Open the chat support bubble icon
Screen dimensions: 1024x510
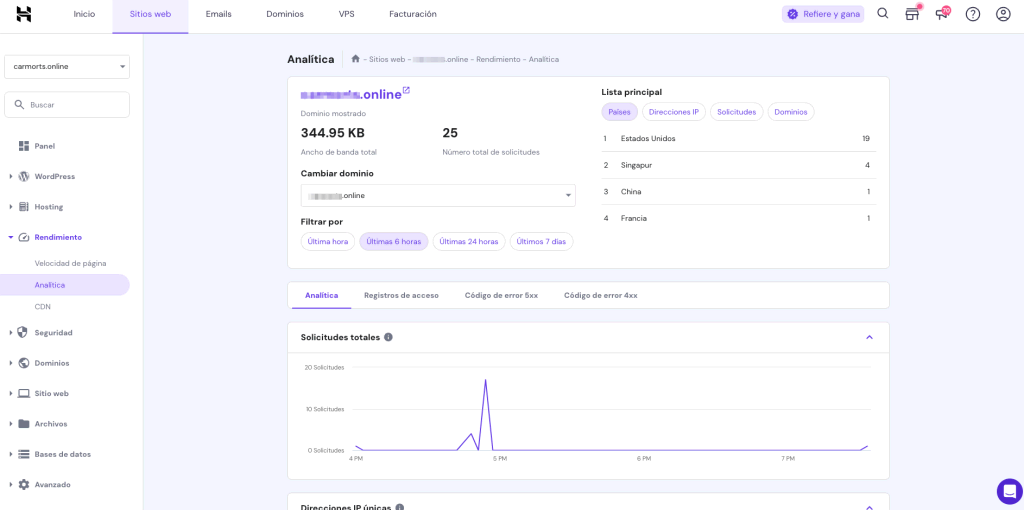click(1009, 491)
